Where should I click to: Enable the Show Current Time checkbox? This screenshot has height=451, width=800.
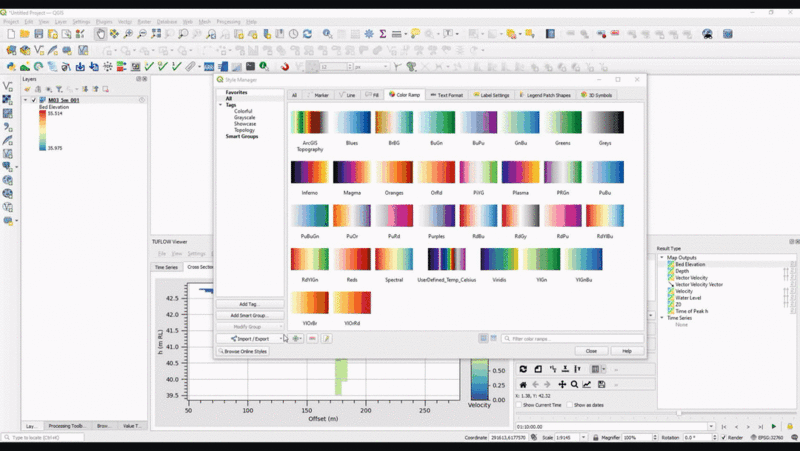tap(518, 405)
